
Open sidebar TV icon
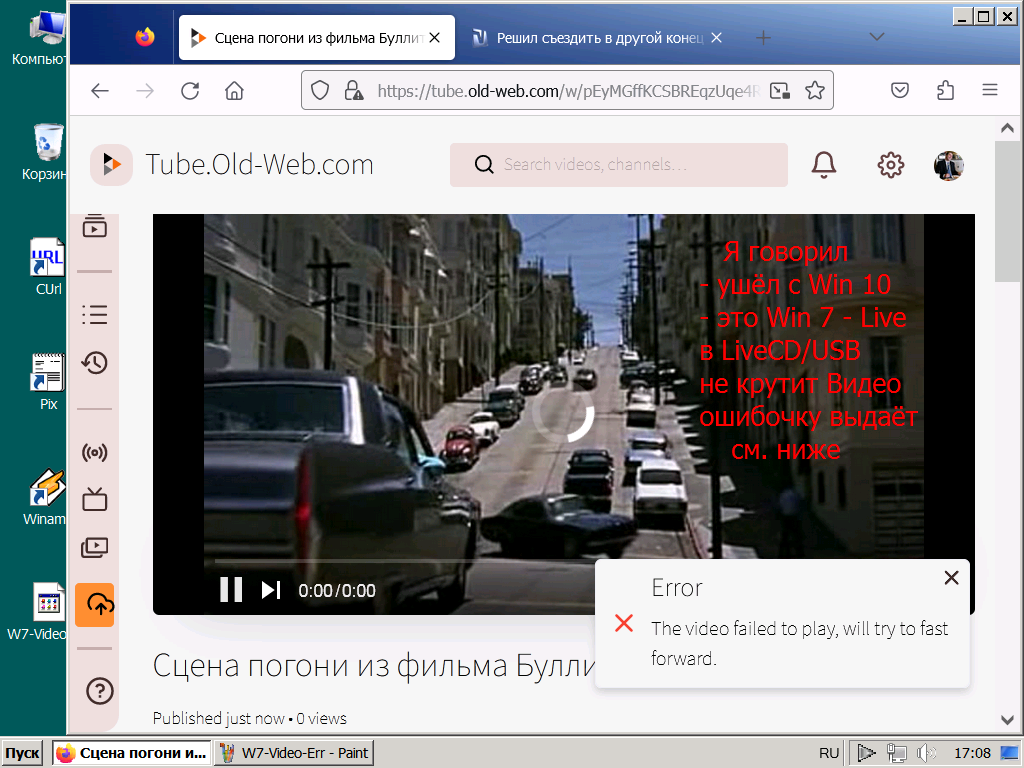(95, 500)
